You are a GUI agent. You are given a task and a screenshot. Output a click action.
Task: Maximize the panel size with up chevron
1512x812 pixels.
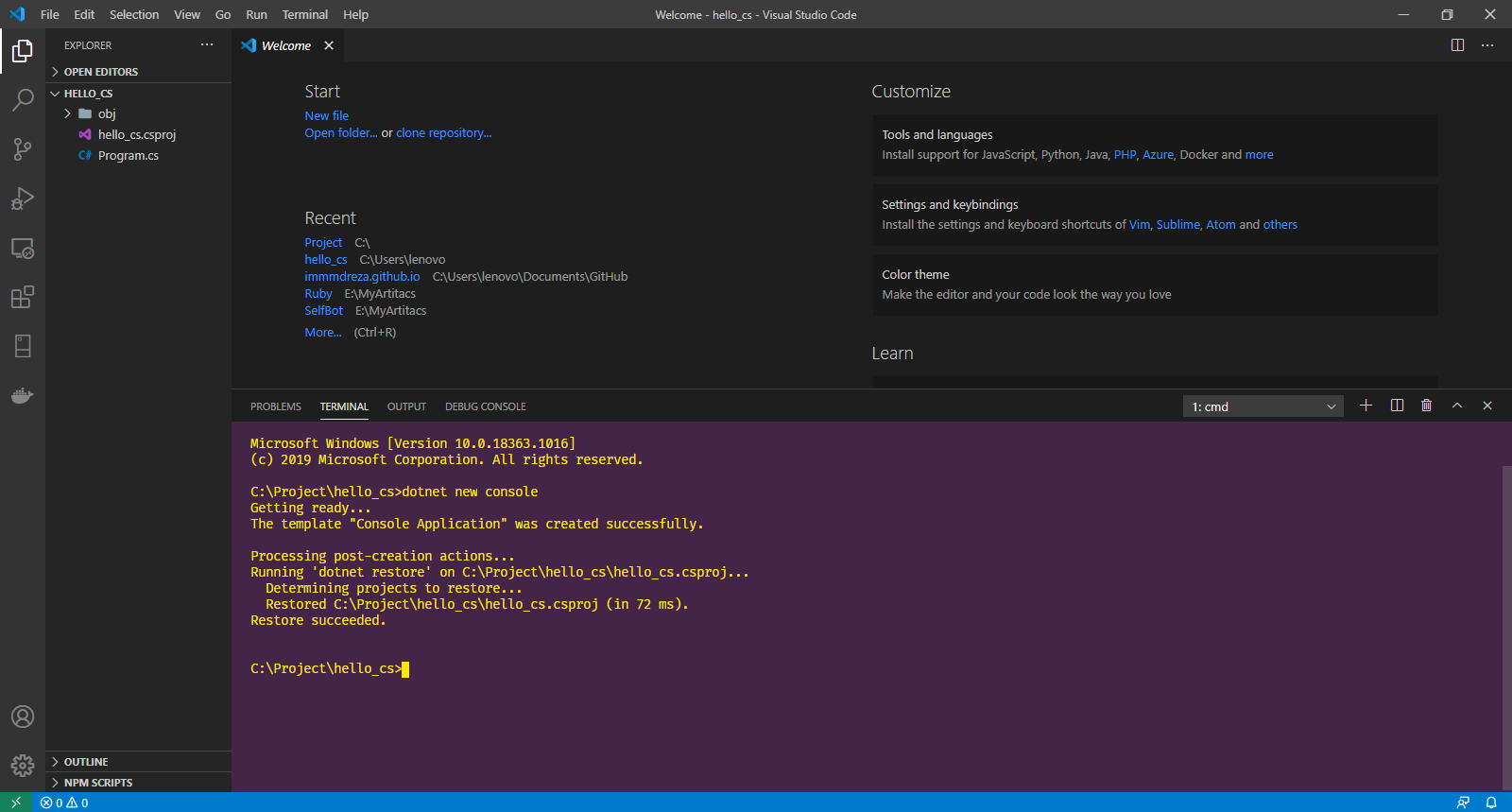[1457, 406]
